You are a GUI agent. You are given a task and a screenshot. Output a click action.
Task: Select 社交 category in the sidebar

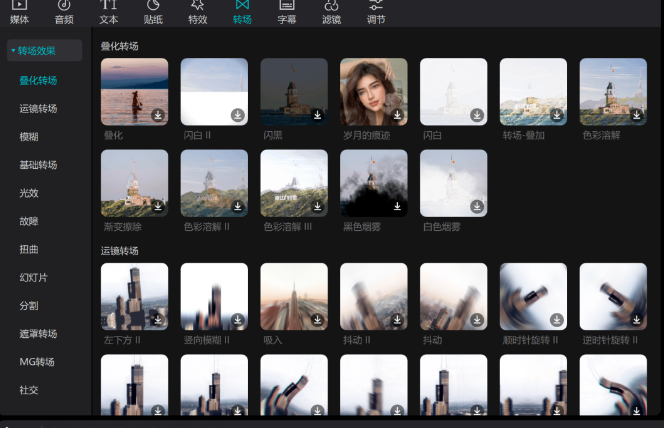[x=29, y=390]
